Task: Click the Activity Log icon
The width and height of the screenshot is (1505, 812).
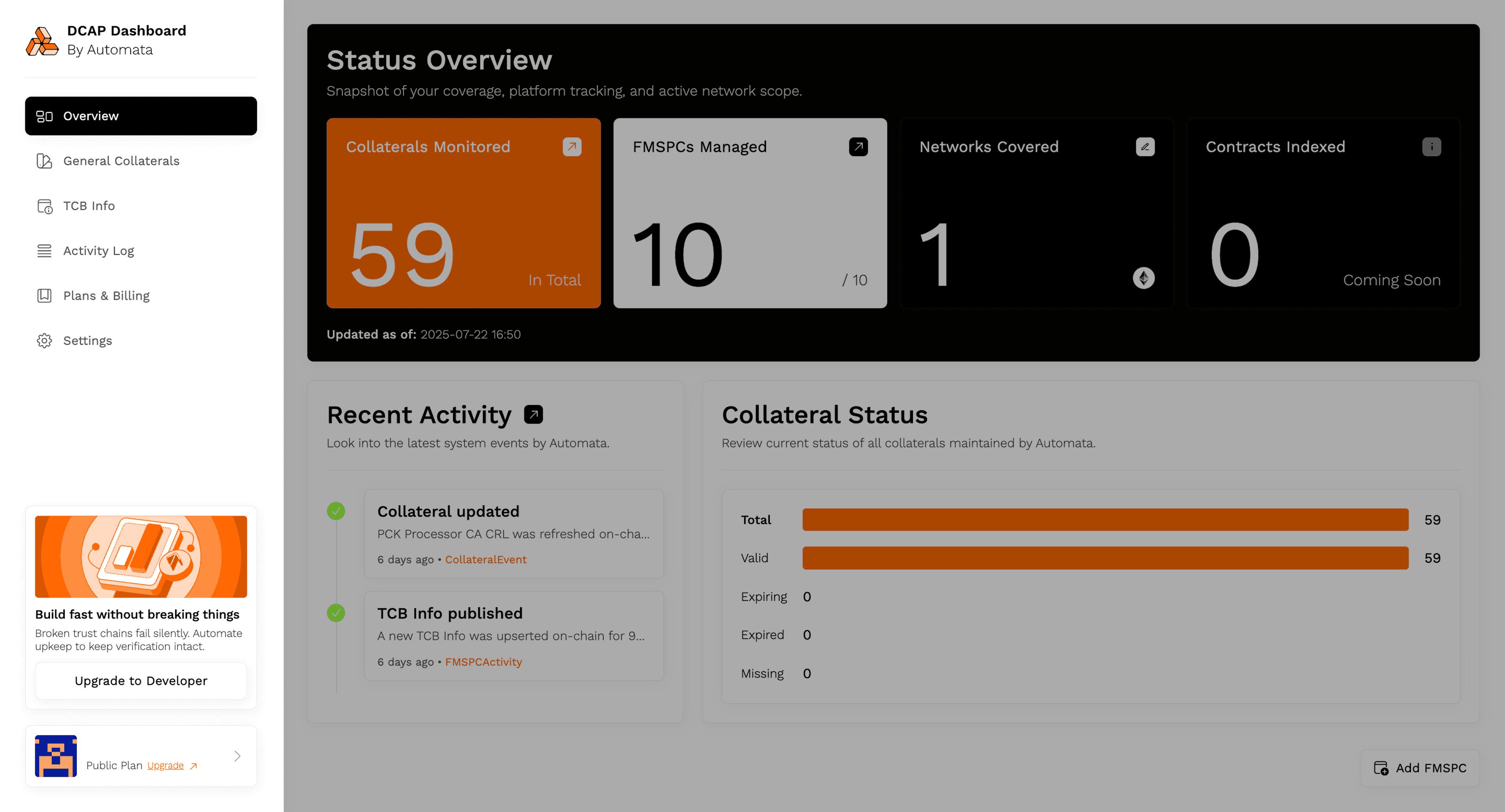Action: (x=44, y=250)
